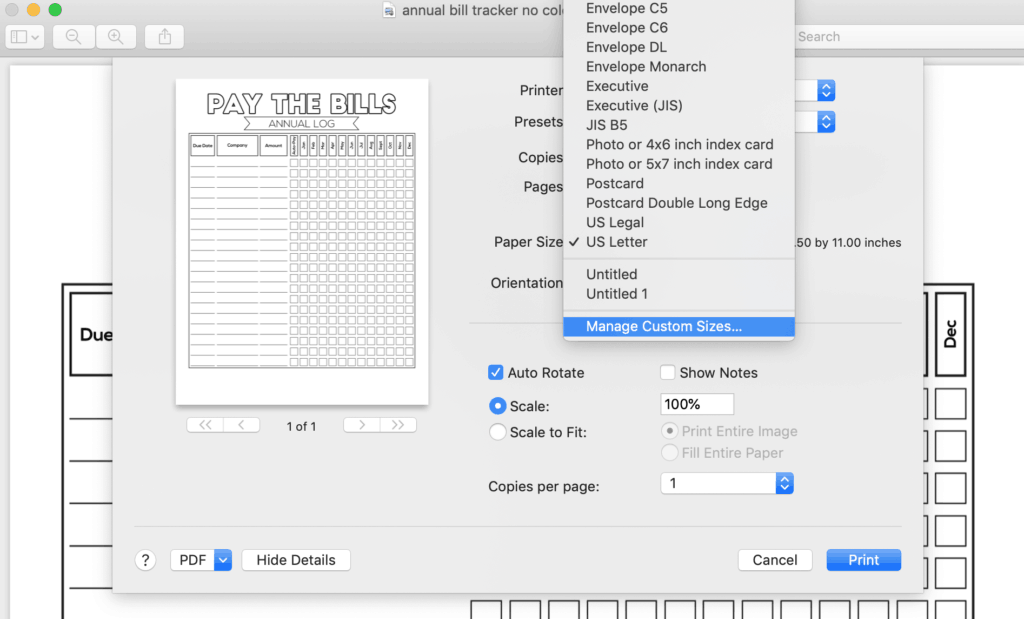Go to previous preview page
The image size is (1024, 619).
pos(242,425)
